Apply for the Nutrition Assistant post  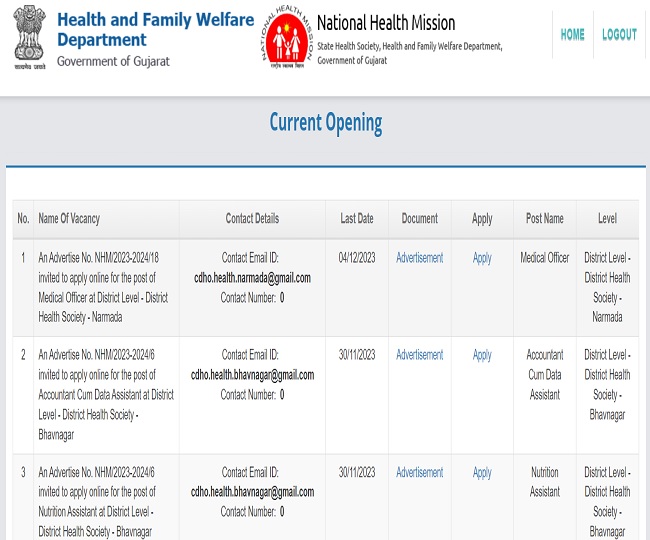(x=482, y=473)
